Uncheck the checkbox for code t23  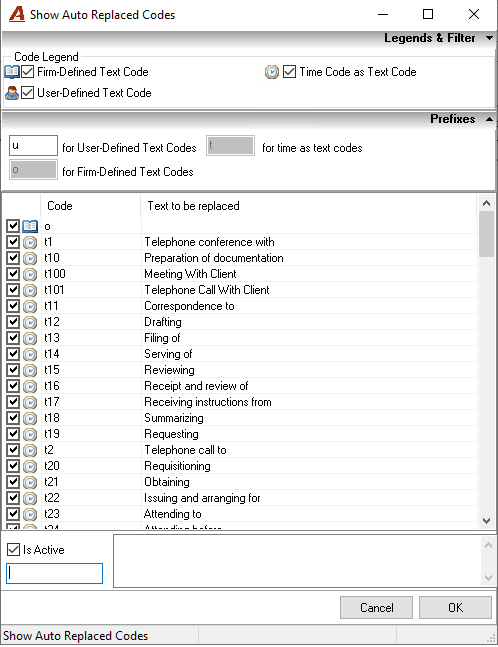[13, 514]
